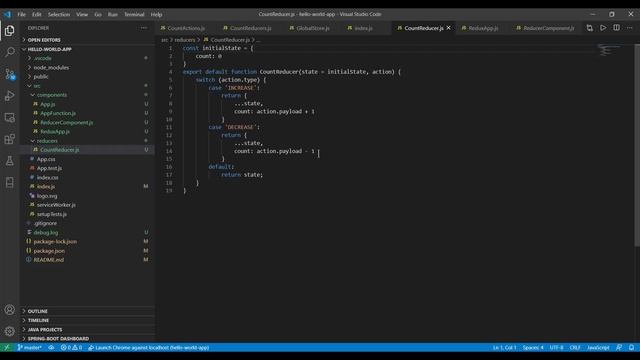The width and height of the screenshot is (640, 360).
Task: Open editor More Actions ellipsis
Action: tap(630, 28)
